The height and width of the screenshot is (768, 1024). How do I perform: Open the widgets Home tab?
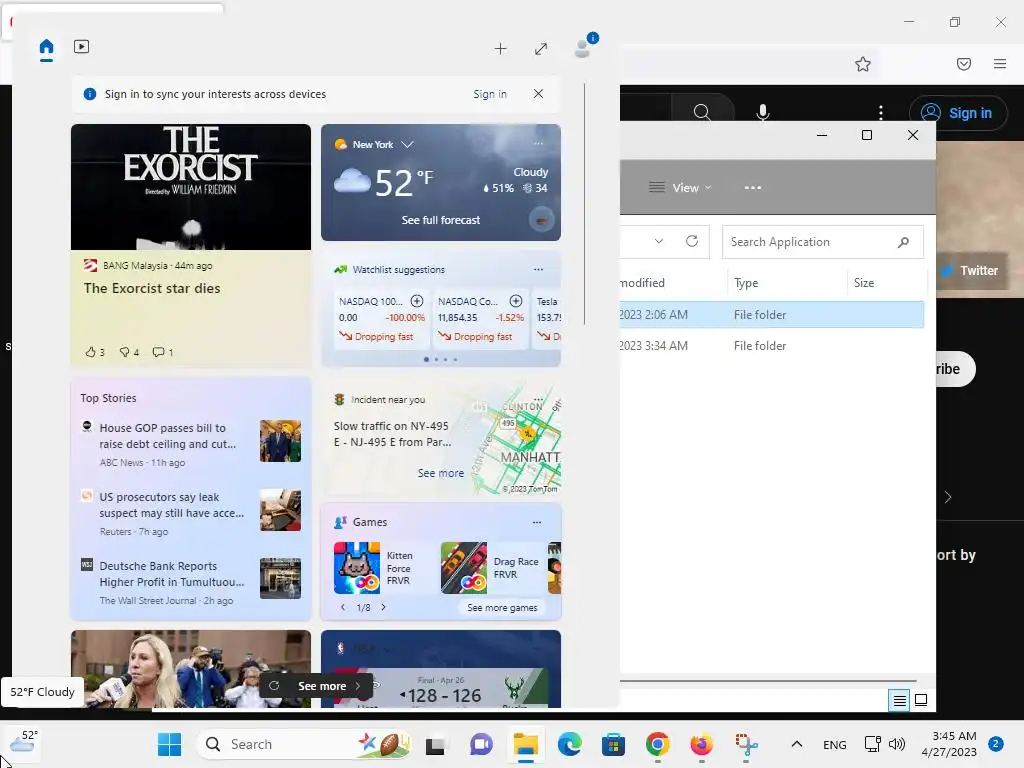tap(46, 47)
